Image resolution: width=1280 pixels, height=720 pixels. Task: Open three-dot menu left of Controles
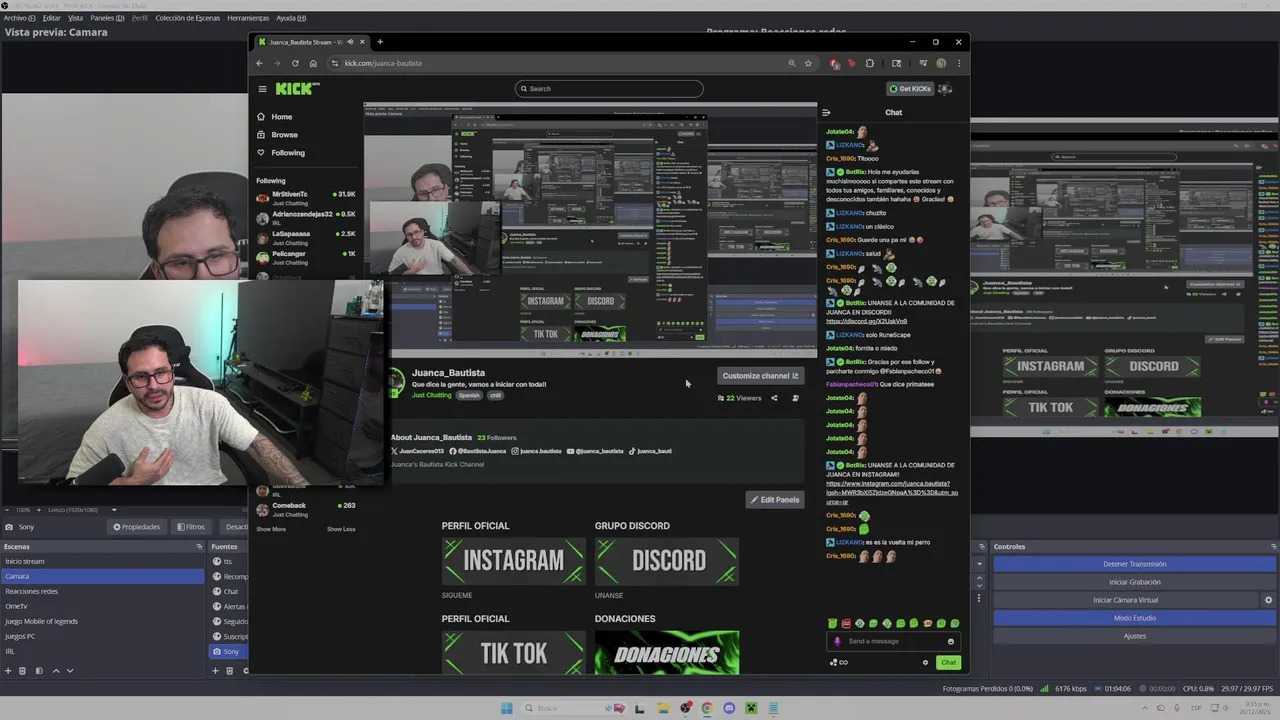(979, 598)
